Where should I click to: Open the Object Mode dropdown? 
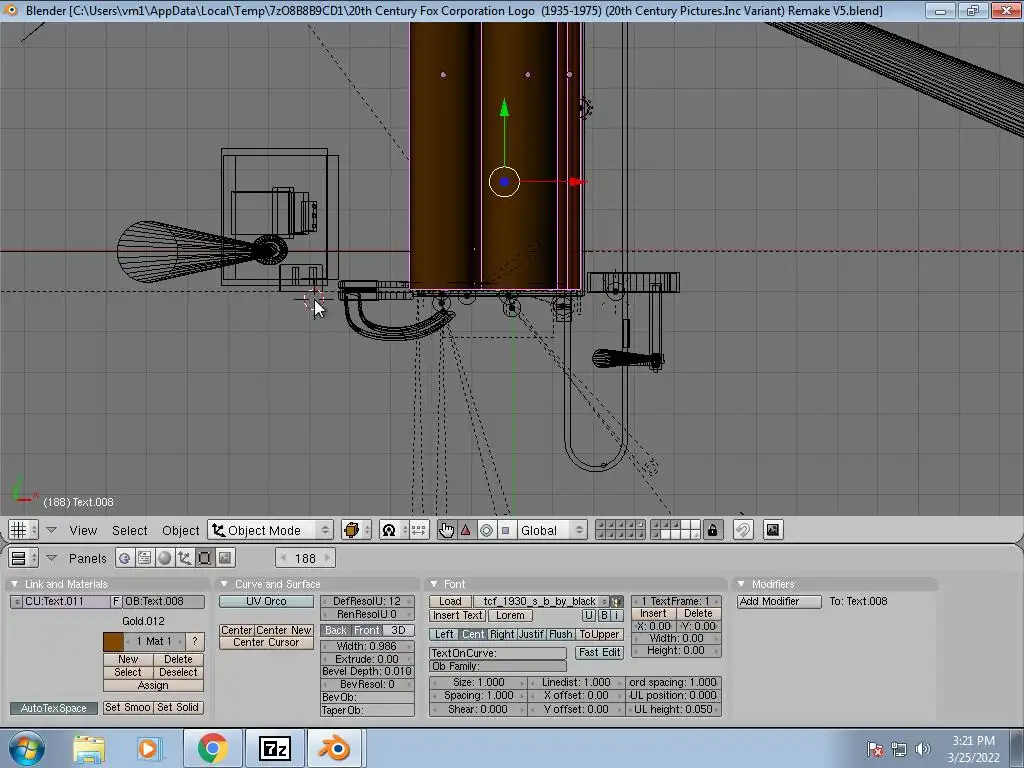click(x=270, y=530)
